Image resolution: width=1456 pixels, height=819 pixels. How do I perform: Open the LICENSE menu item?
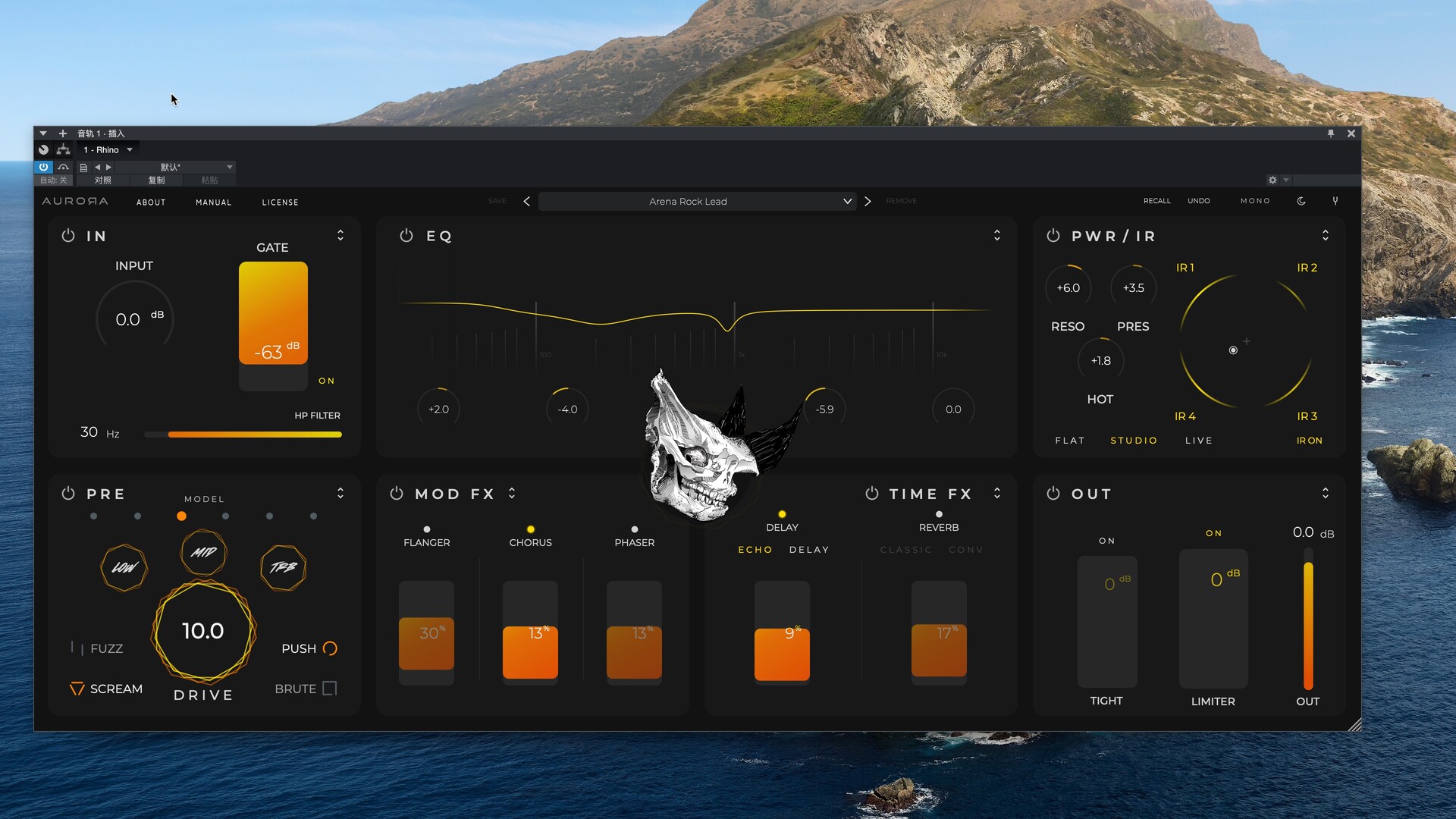[280, 202]
